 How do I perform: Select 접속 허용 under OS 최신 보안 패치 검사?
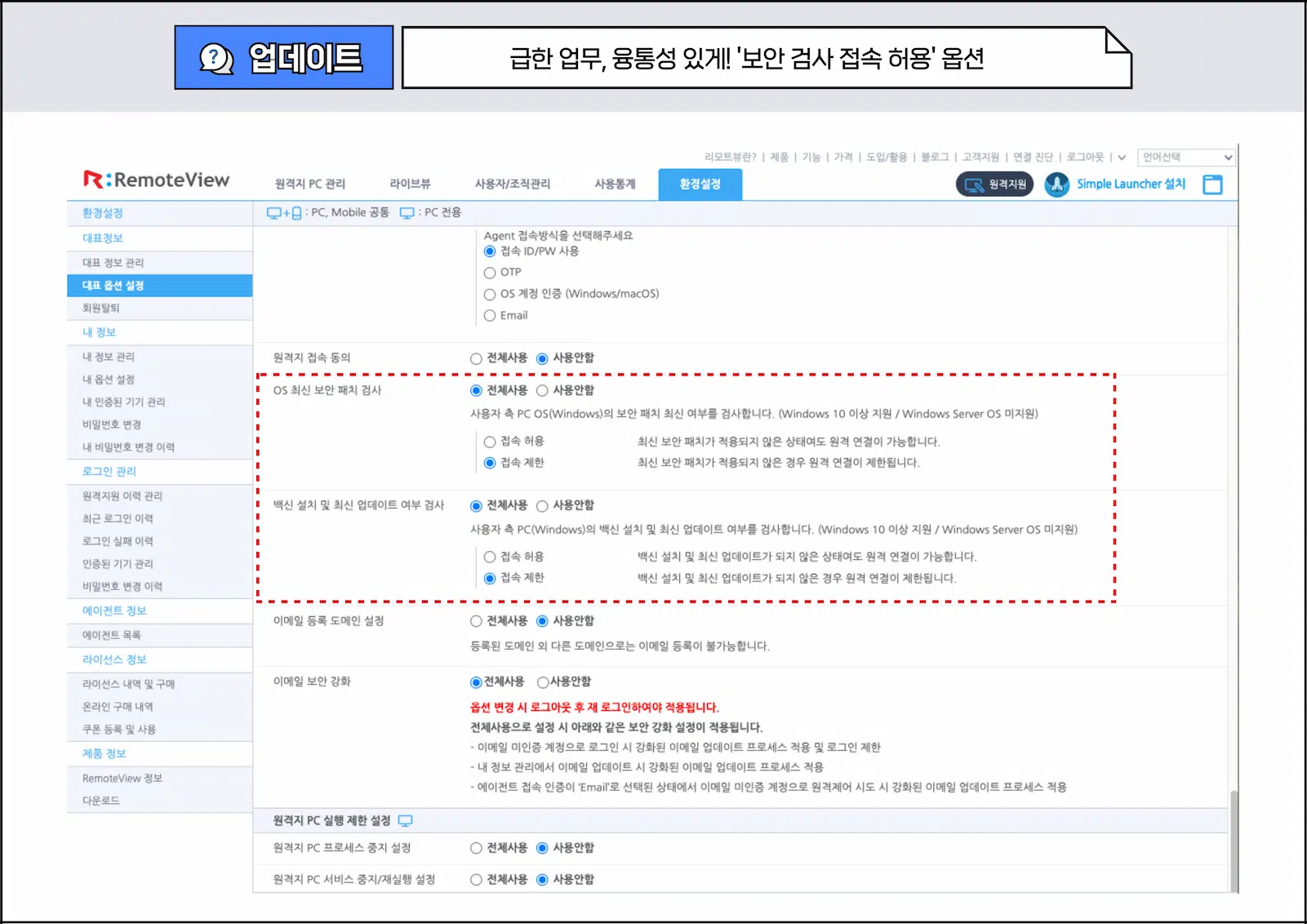490,442
